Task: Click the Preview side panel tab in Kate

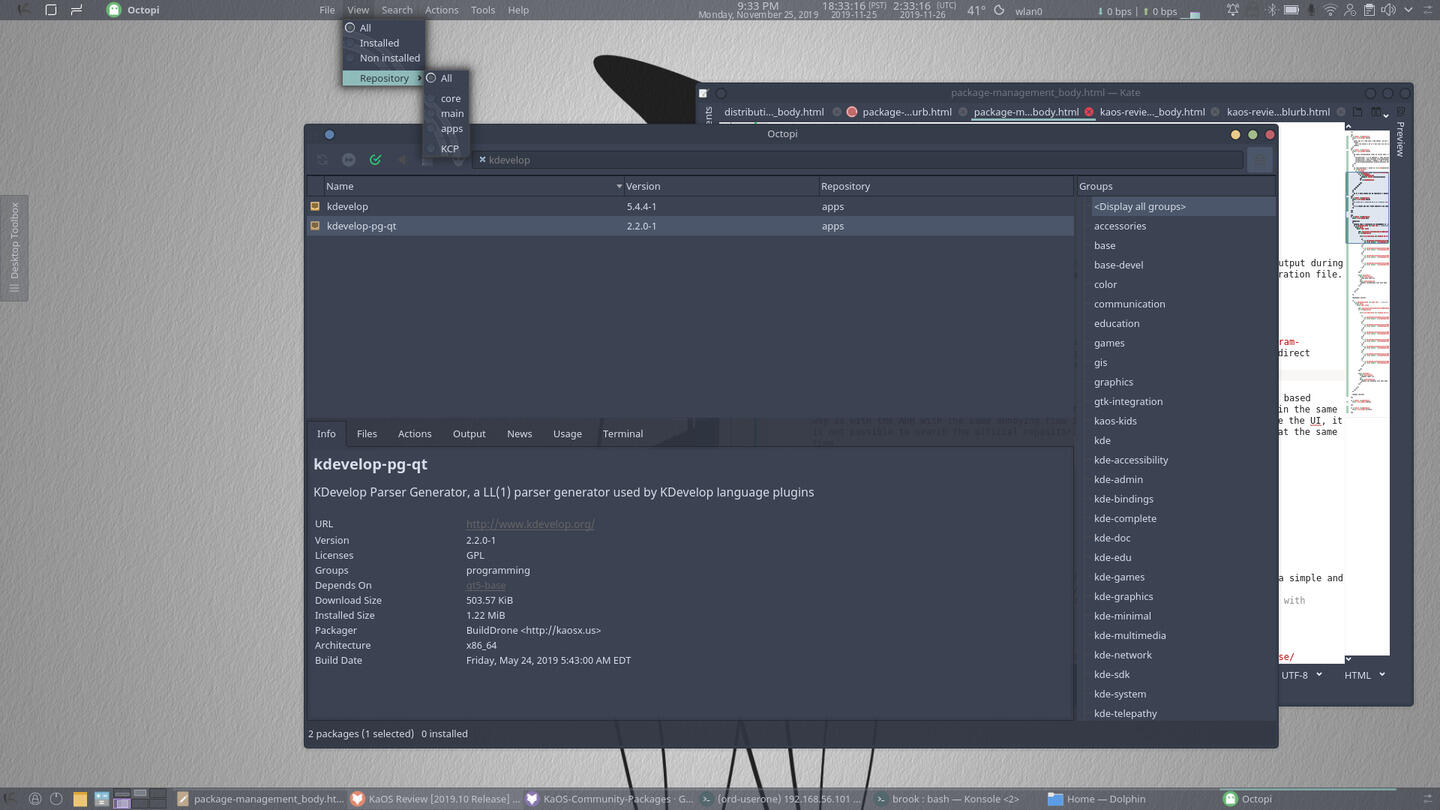Action: [1400, 139]
